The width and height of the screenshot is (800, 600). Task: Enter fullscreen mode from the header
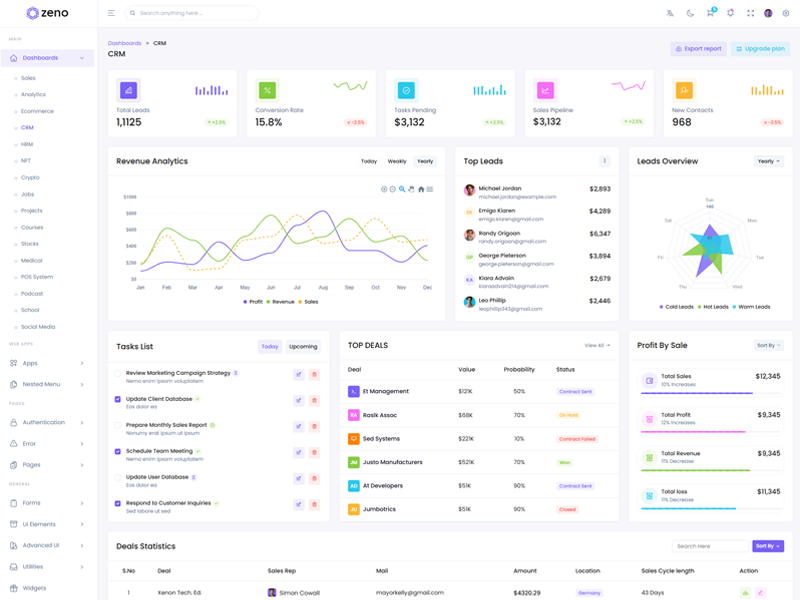tap(750, 13)
